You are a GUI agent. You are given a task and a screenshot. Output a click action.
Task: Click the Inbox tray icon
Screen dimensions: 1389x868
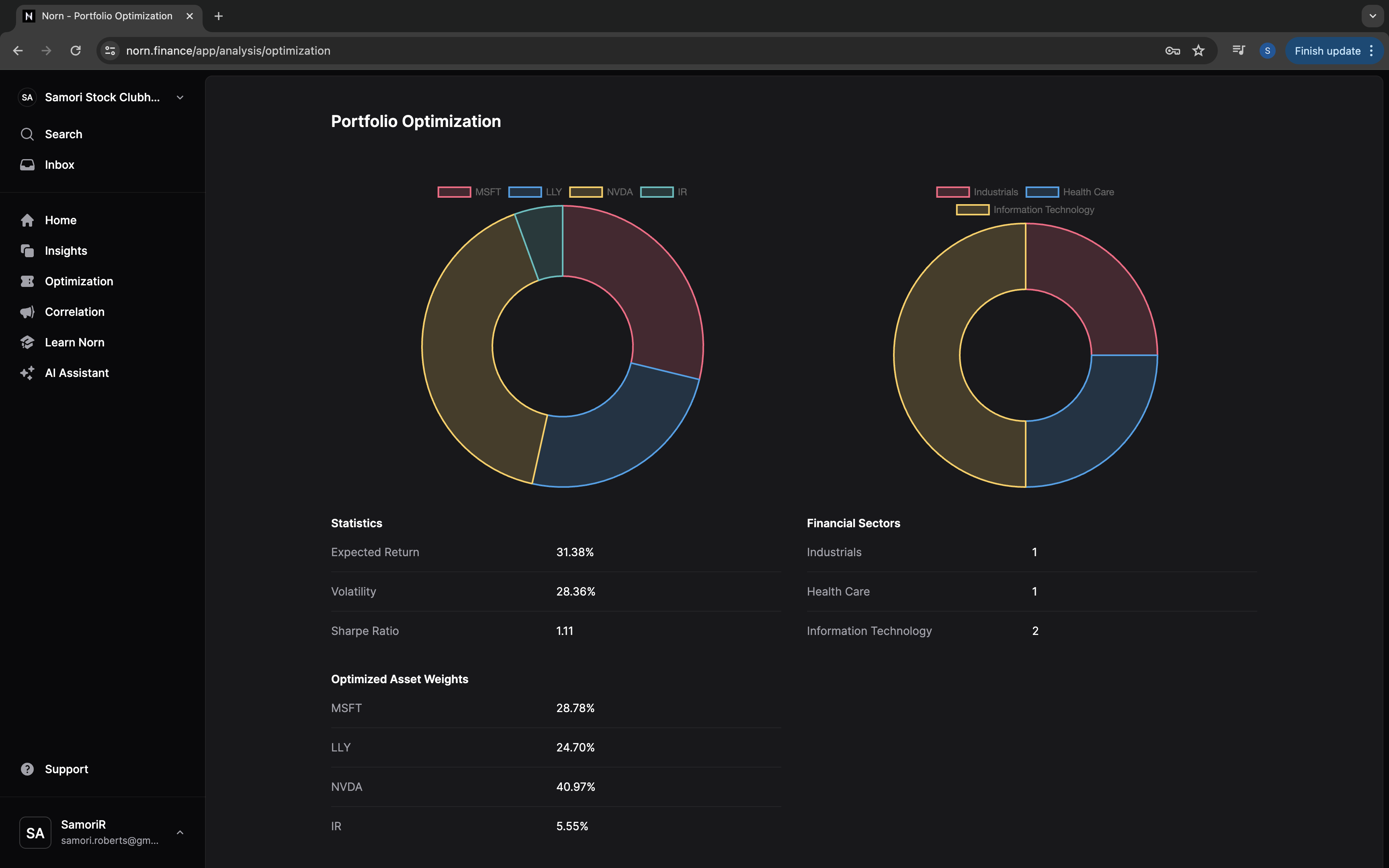click(27, 165)
